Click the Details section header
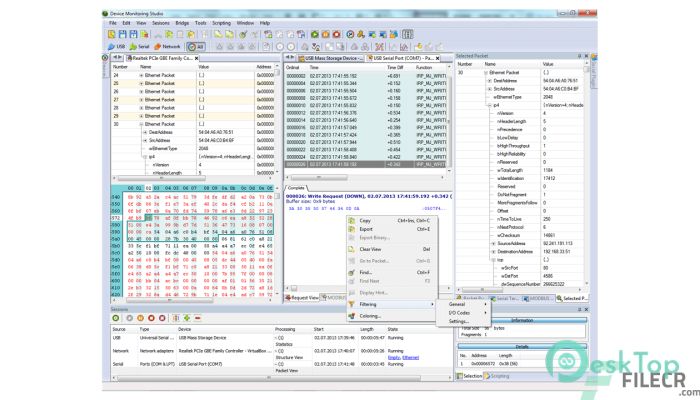The height and width of the screenshot is (400, 700). tap(522, 347)
